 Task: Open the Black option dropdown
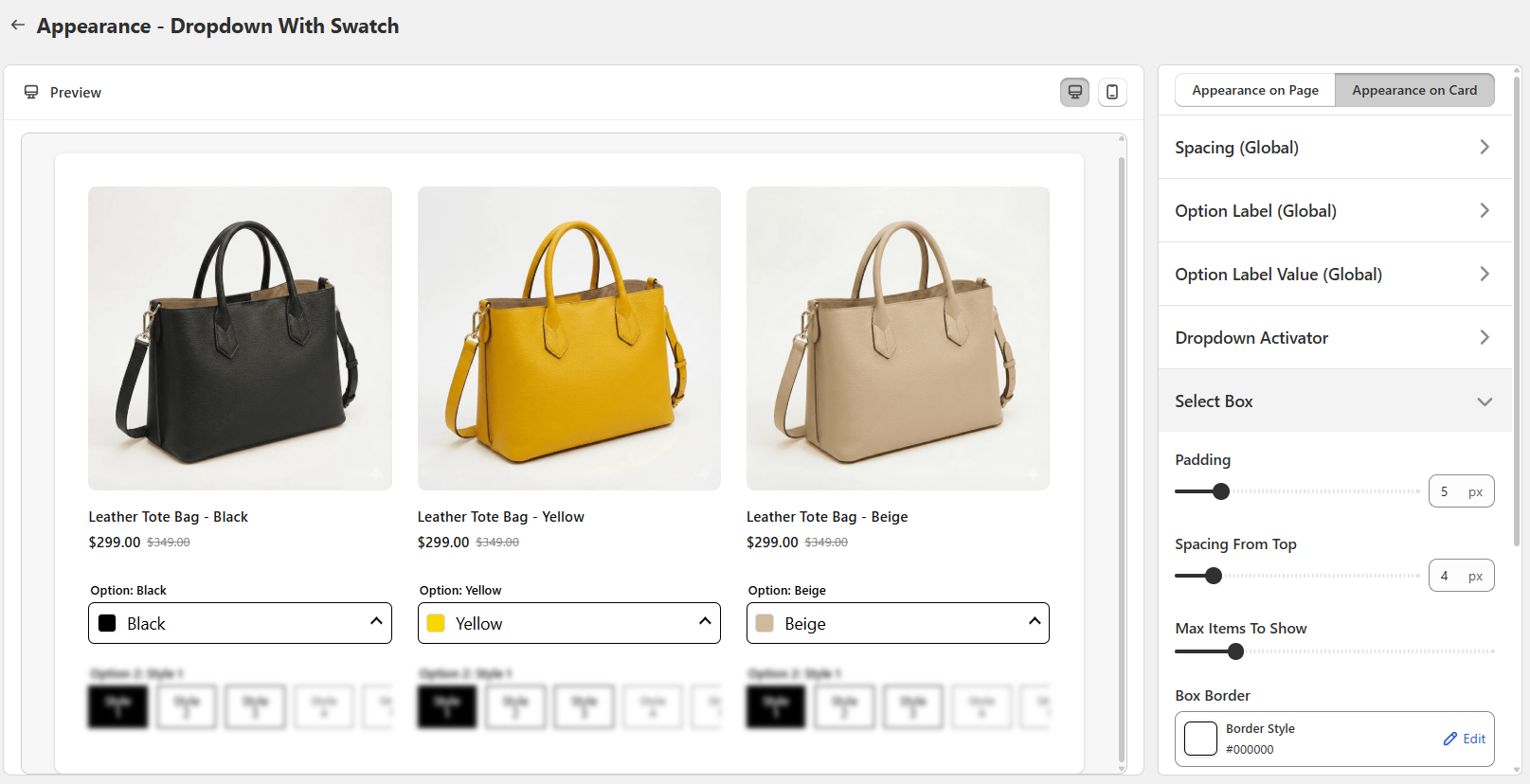[x=240, y=623]
